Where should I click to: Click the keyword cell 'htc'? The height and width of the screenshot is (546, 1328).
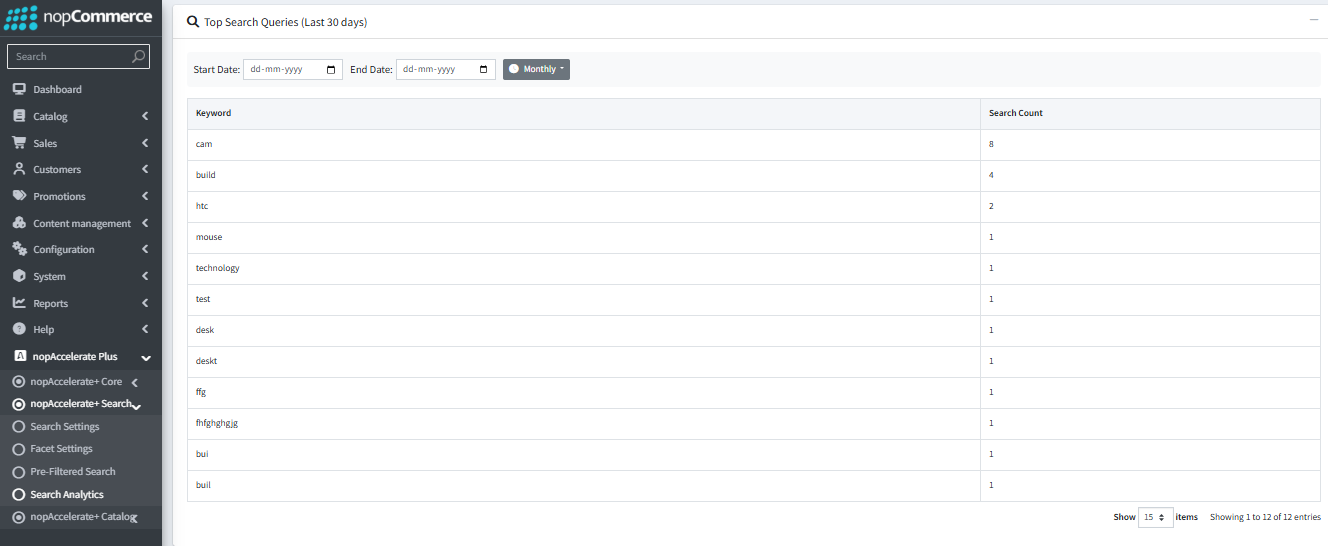click(583, 206)
